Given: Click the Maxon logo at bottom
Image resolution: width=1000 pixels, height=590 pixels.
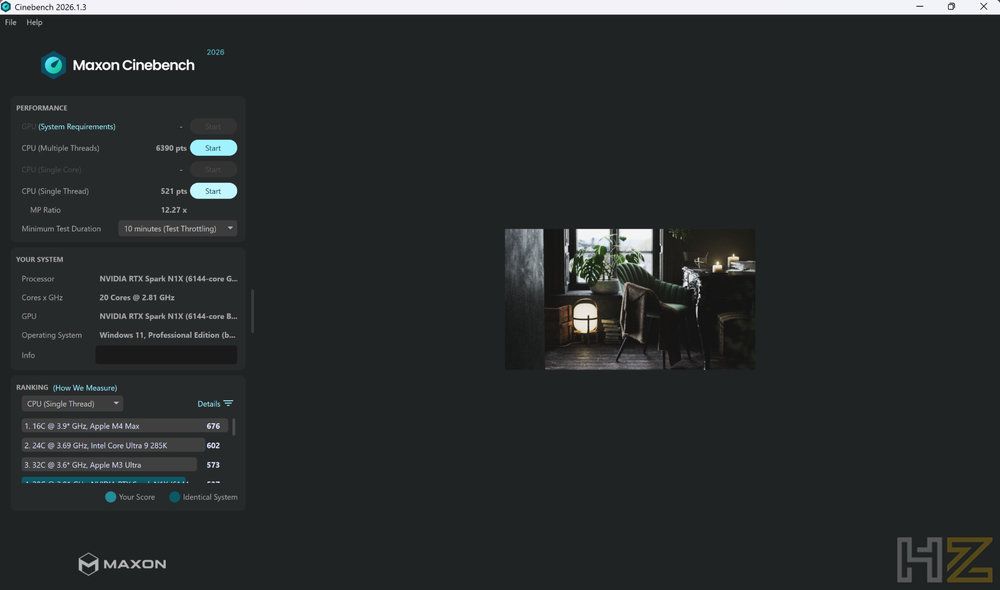Looking at the screenshot, I should [122, 564].
